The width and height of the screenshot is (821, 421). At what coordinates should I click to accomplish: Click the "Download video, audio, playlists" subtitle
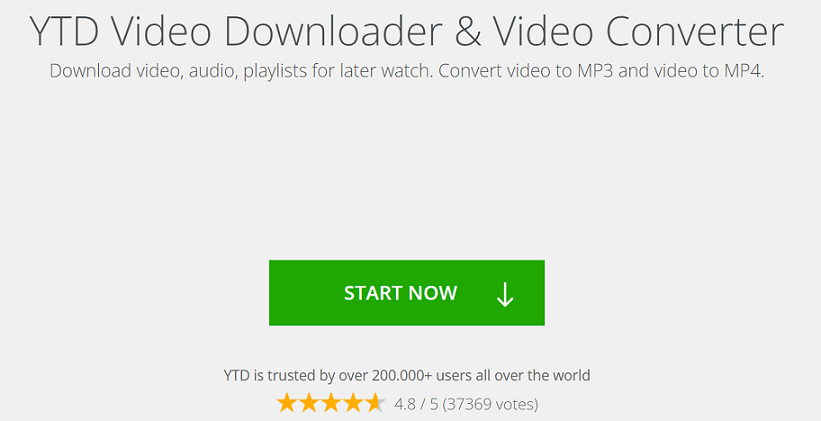coord(407,71)
